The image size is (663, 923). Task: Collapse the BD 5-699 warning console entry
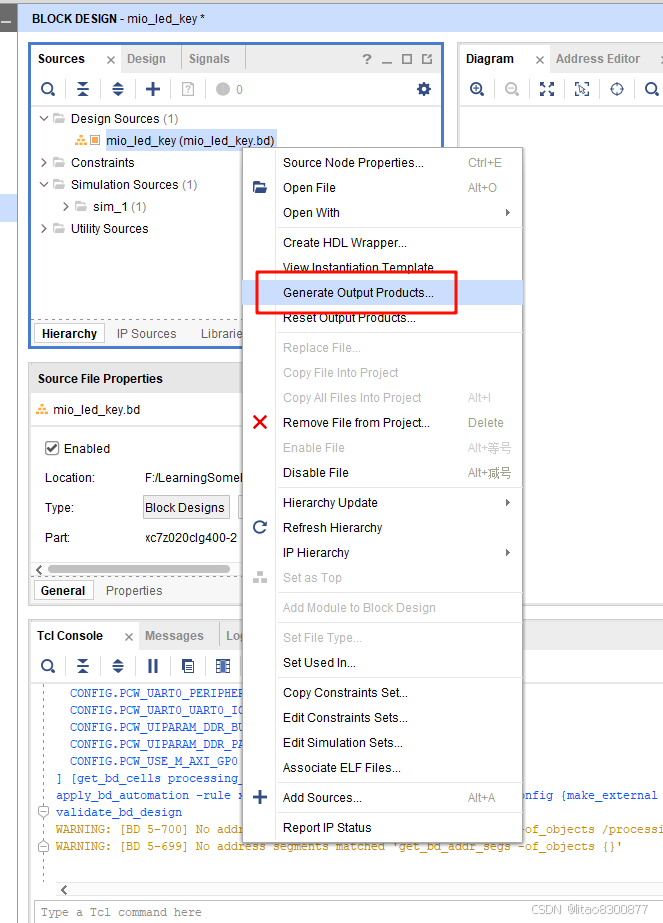pyautogui.click(x=44, y=846)
